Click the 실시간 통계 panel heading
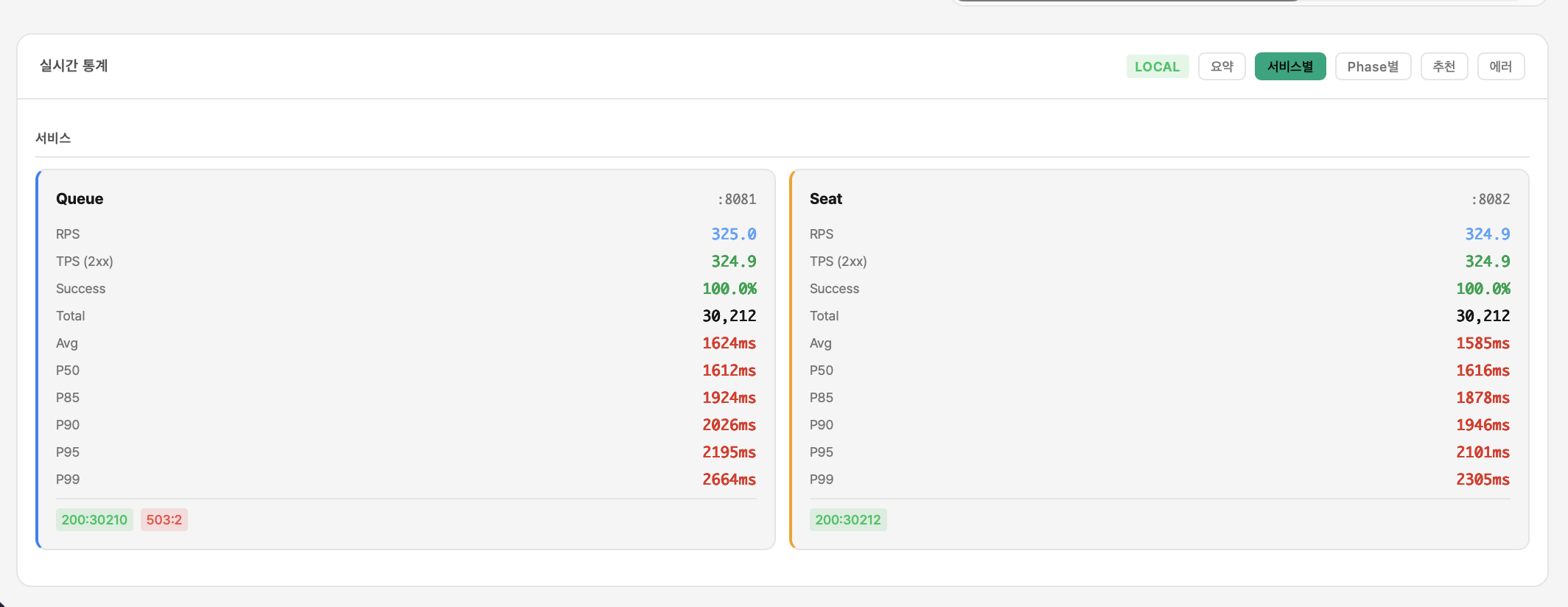Screen dimensions: 1568x607 click(74, 66)
